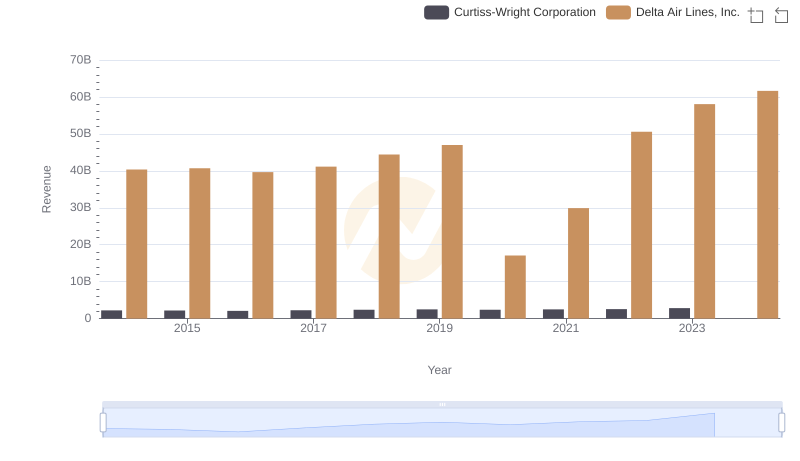Click the 70B y-axis label

pyautogui.click(x=81, y=60)
